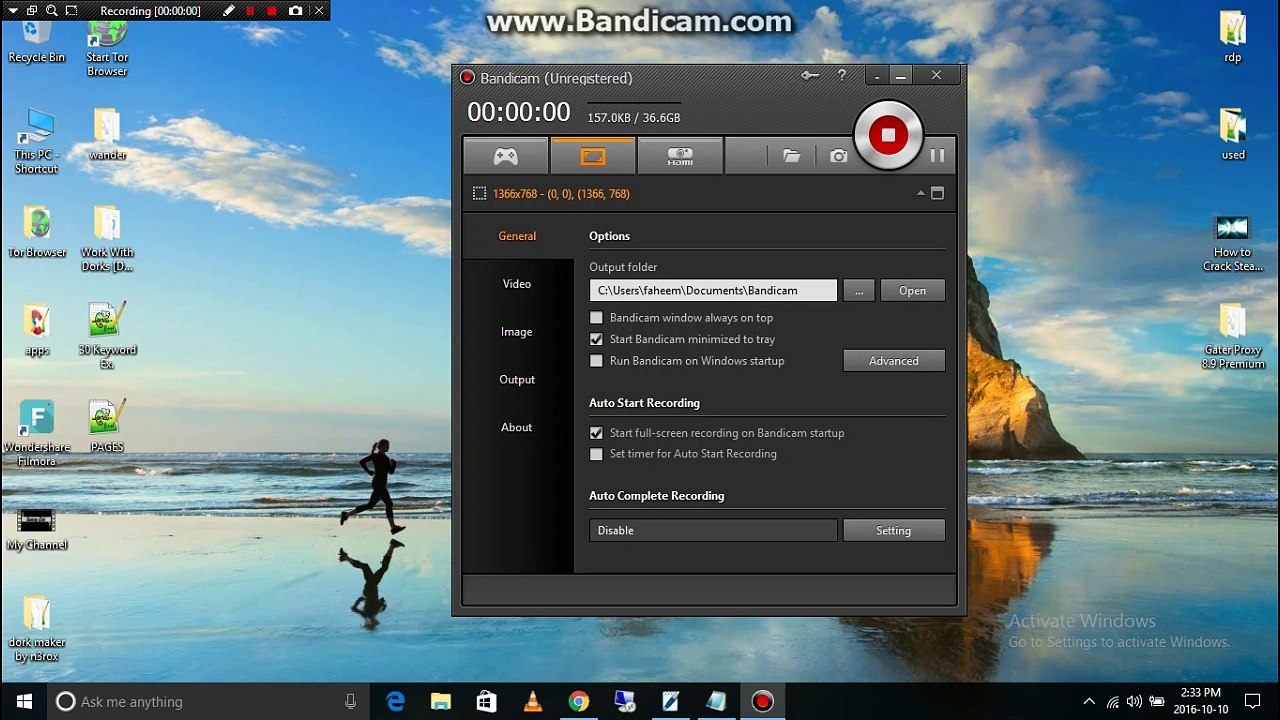Stop recording with the big red button

(x=888, y=136)
